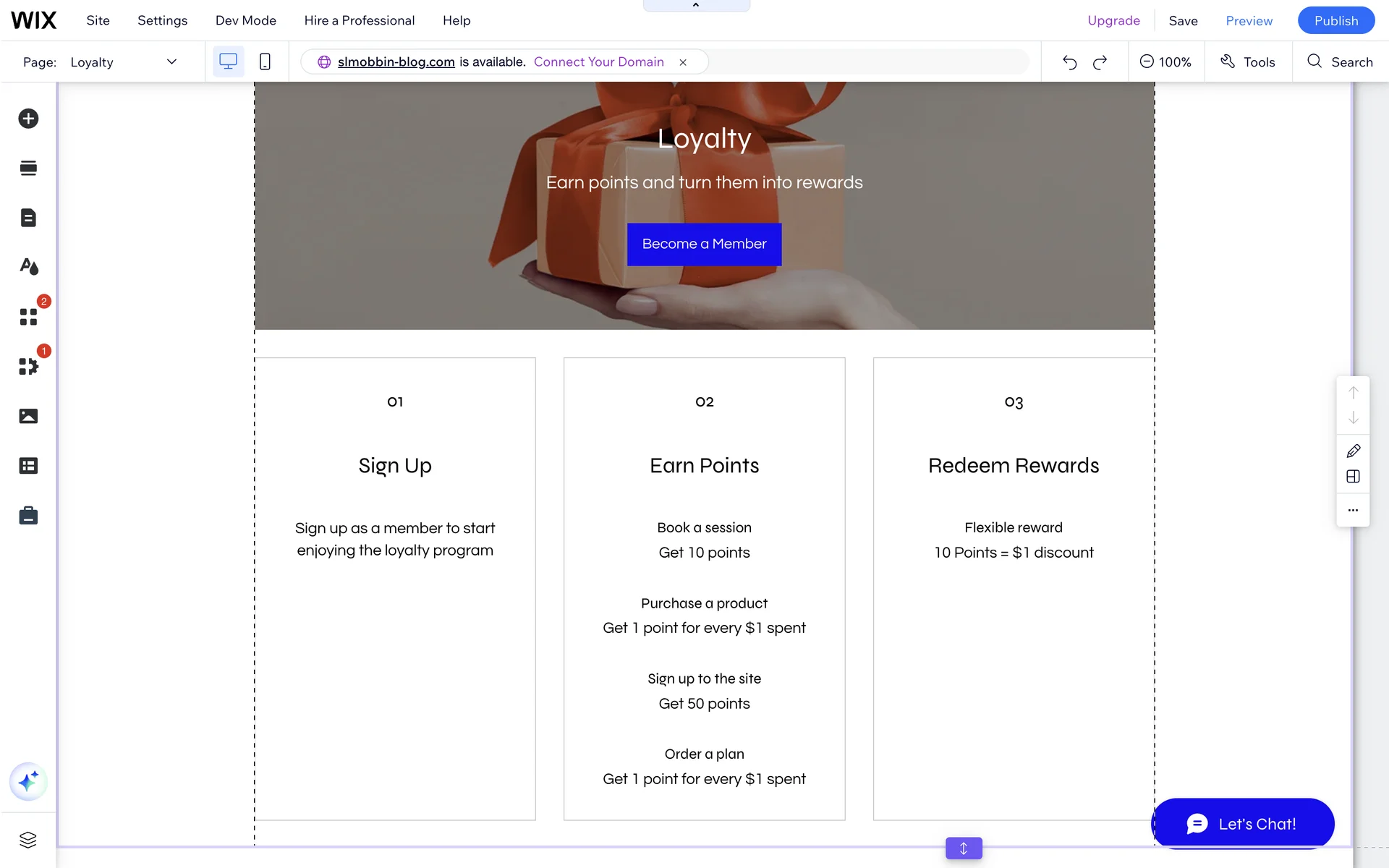Image resolution: width=1389 pixels, height=868 pixels.
Task: Open the Layers panel icon
Action: 28,840
